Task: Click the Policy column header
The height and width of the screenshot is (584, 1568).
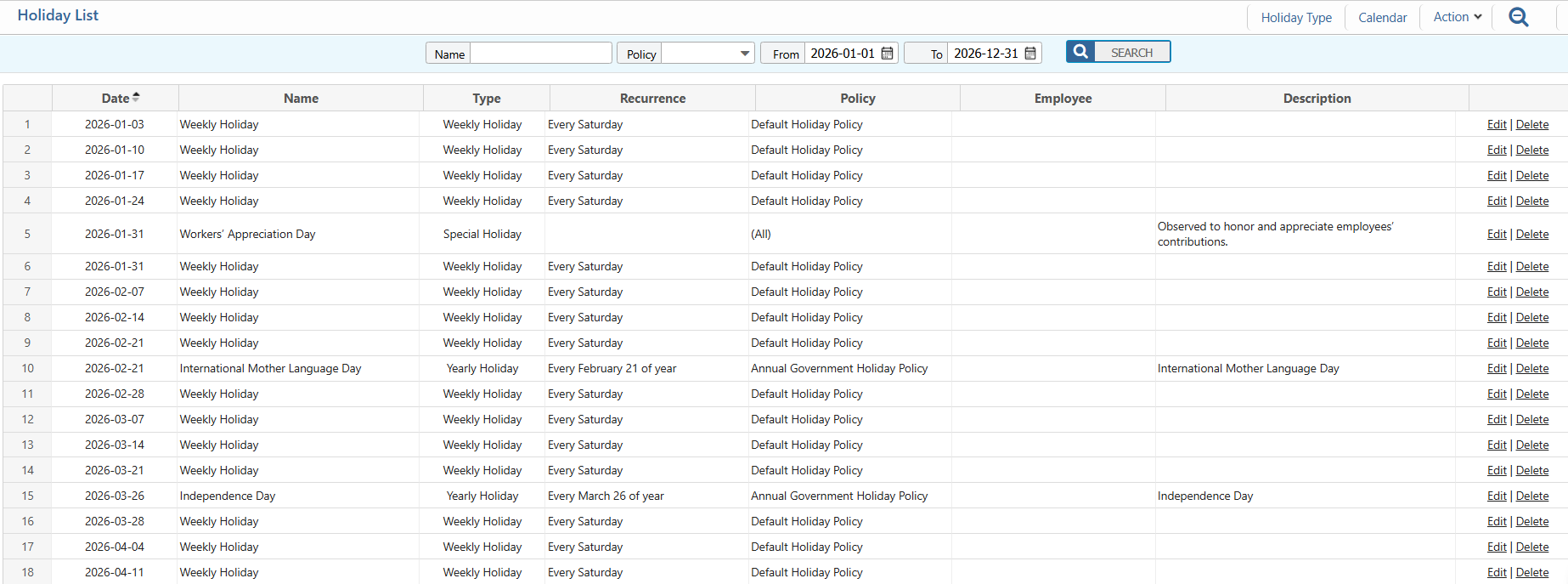Action: tap(857, 99)
